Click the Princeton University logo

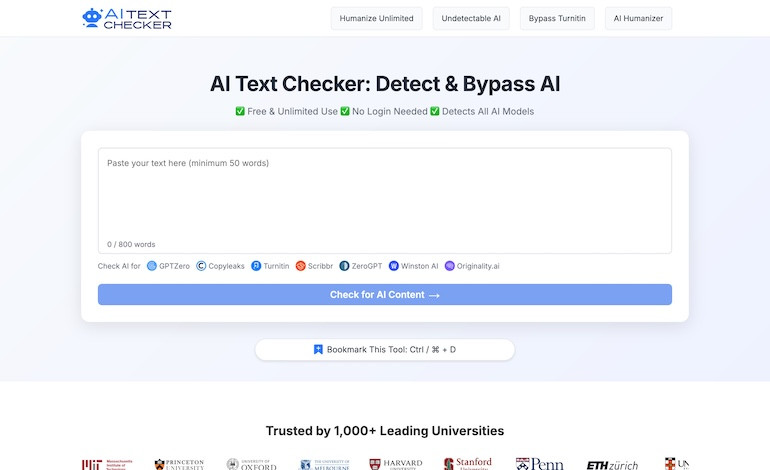[x=179, y=464]
